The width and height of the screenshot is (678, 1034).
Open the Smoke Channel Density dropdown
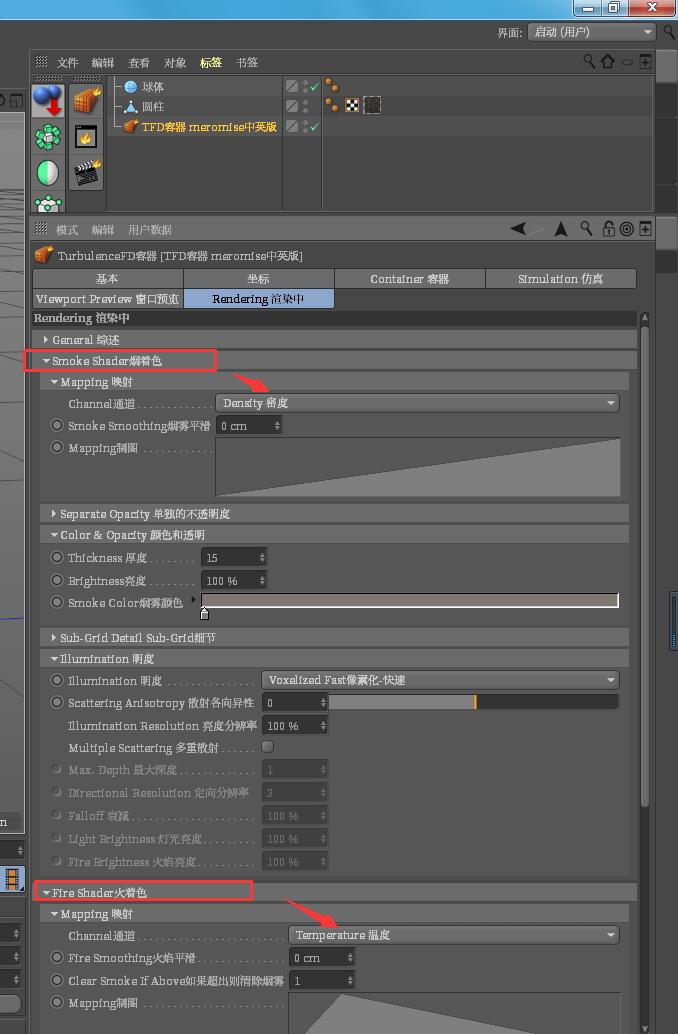coord(417,403)
